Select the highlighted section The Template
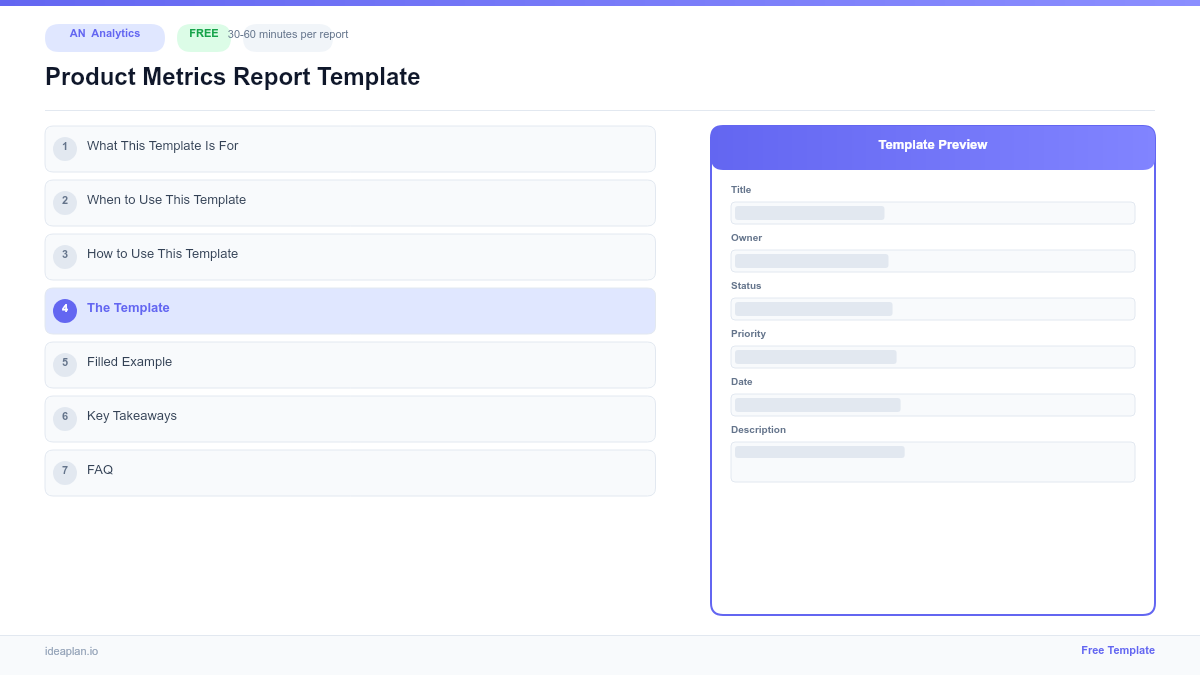The image size is (1200, 675). pyautogui.click(x=350, y=311)
